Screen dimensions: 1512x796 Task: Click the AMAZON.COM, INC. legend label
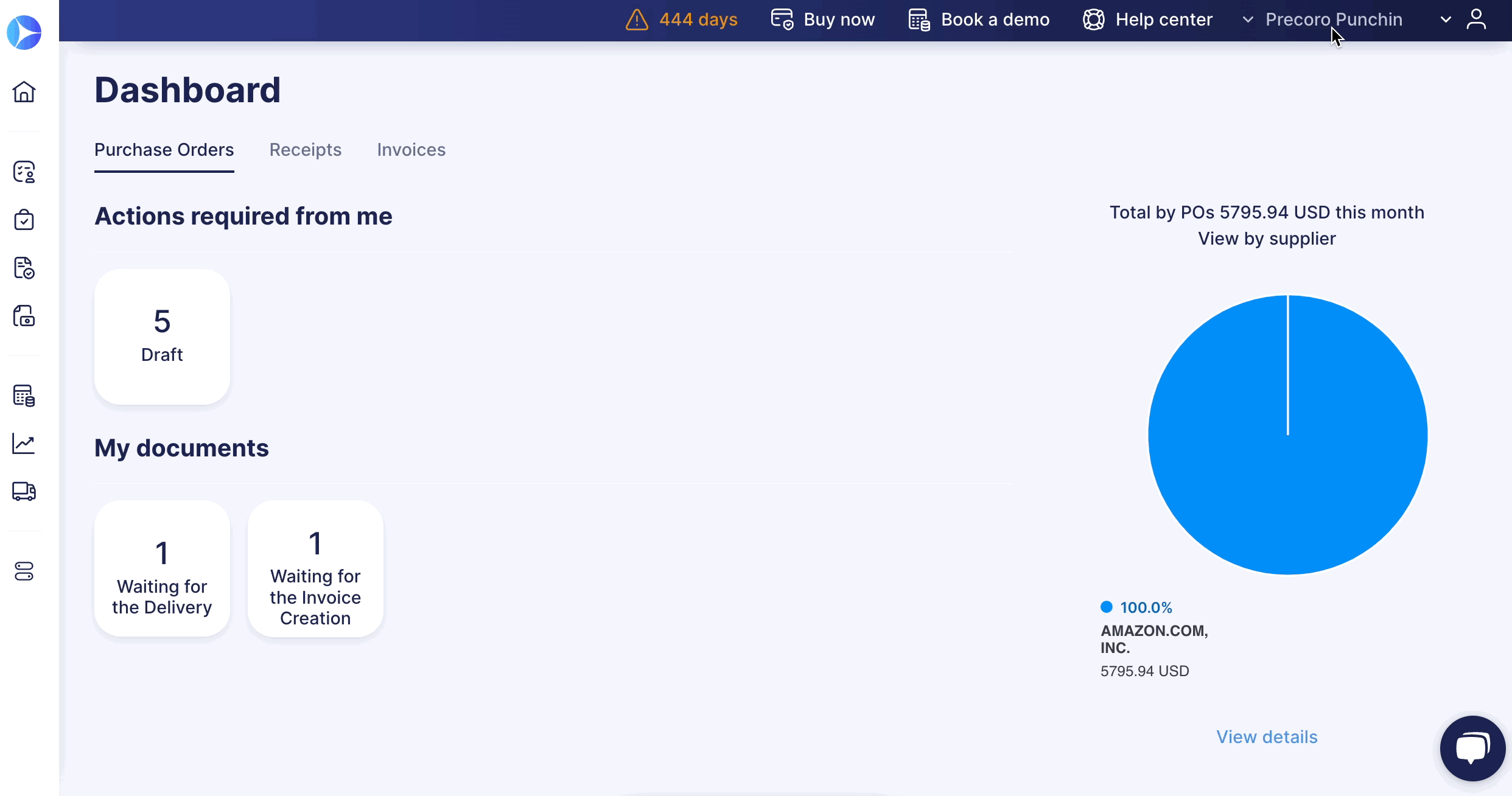pos(1154,639)
